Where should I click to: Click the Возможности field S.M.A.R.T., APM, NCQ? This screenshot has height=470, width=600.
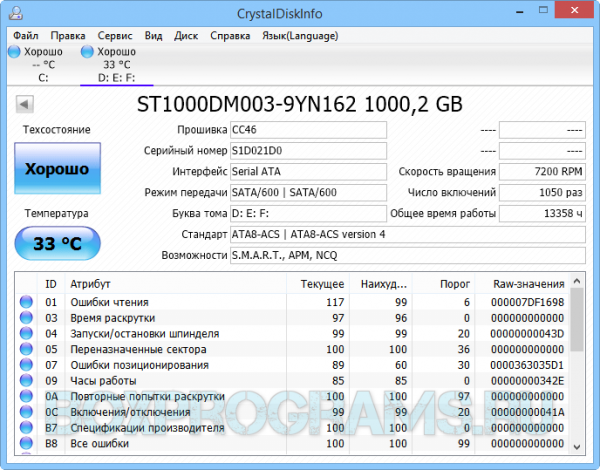coord(408,255)
